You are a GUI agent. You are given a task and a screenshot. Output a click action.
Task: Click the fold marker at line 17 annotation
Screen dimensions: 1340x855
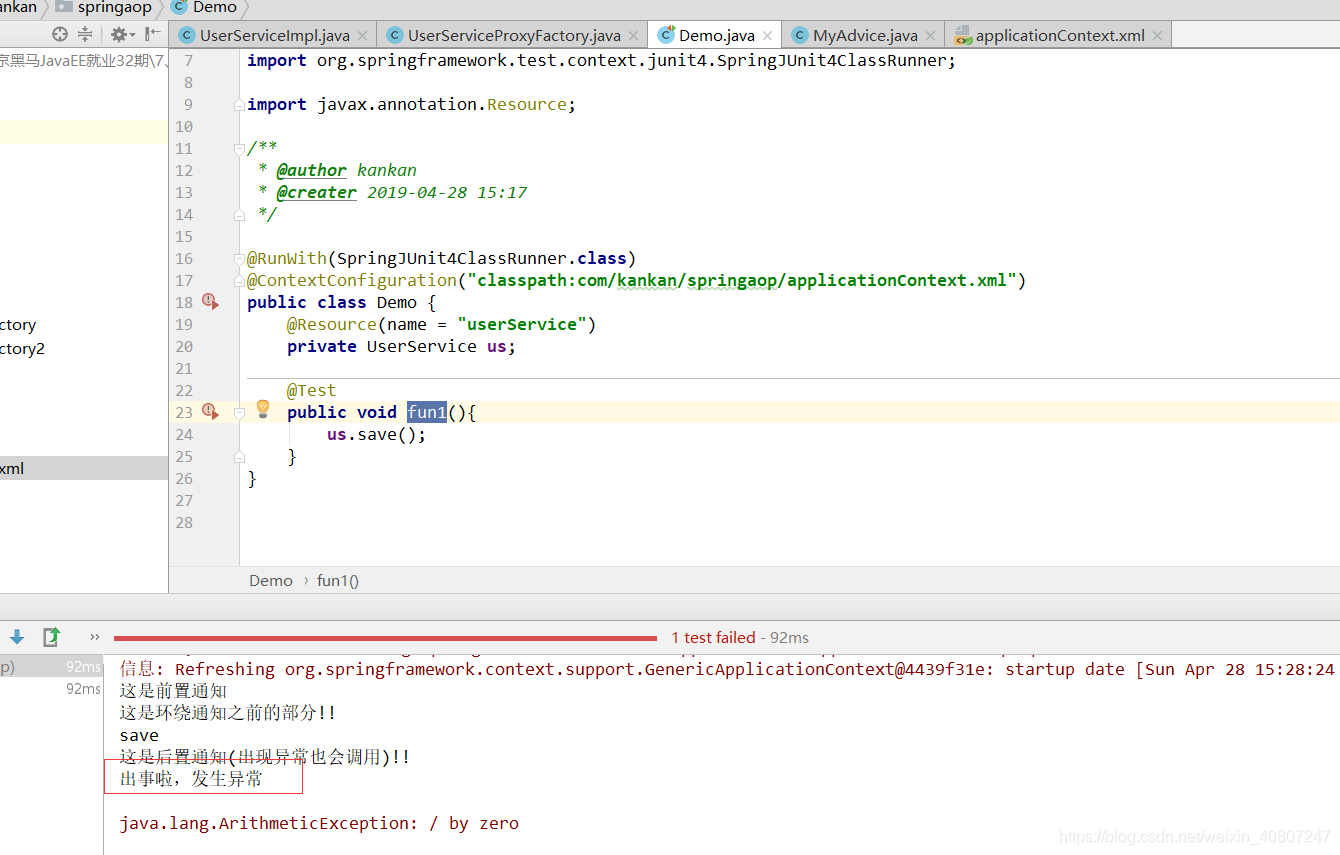point(239,281)
